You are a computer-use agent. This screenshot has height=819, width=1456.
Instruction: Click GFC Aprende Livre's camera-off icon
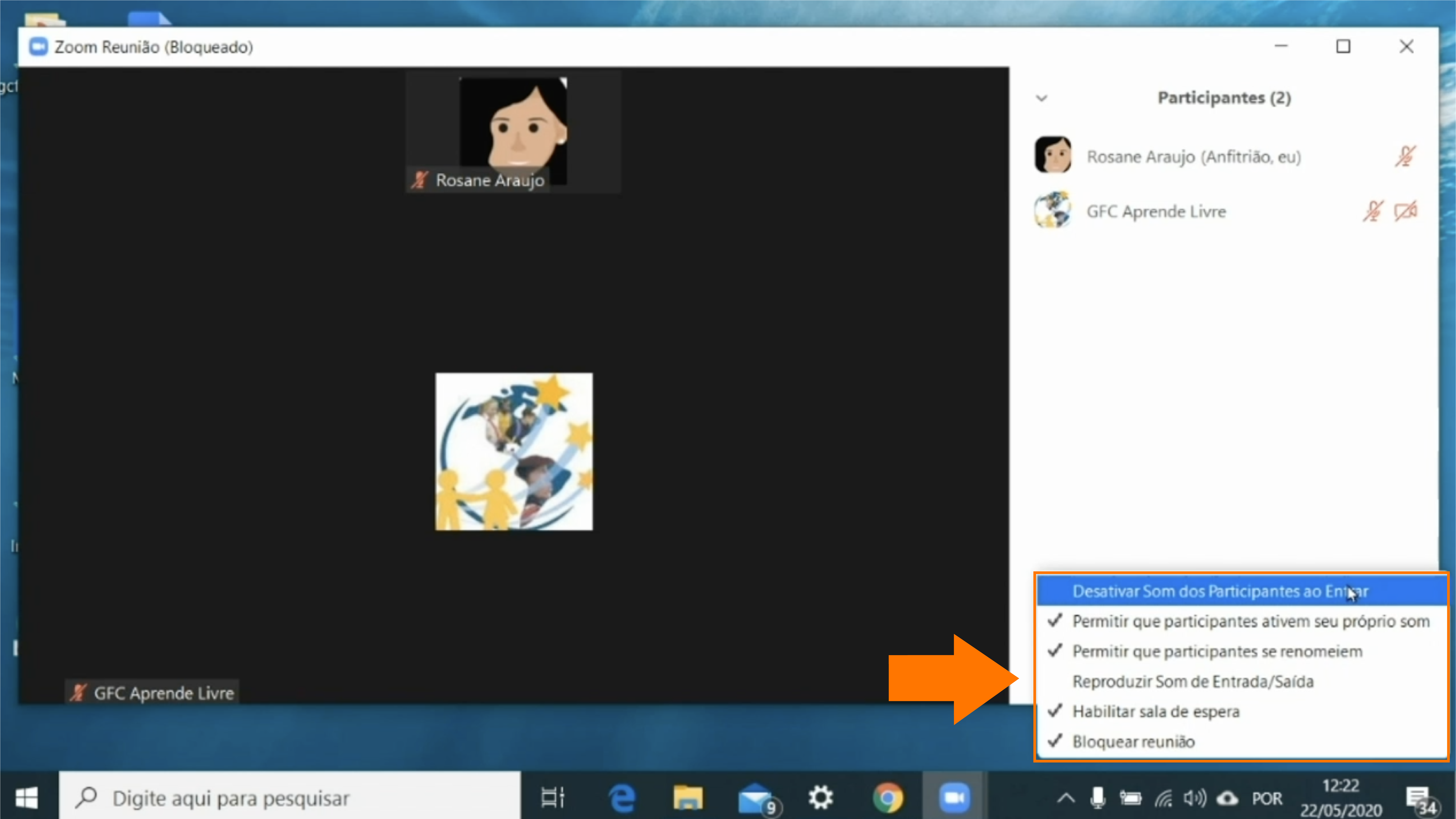(x=1406, y=211)
